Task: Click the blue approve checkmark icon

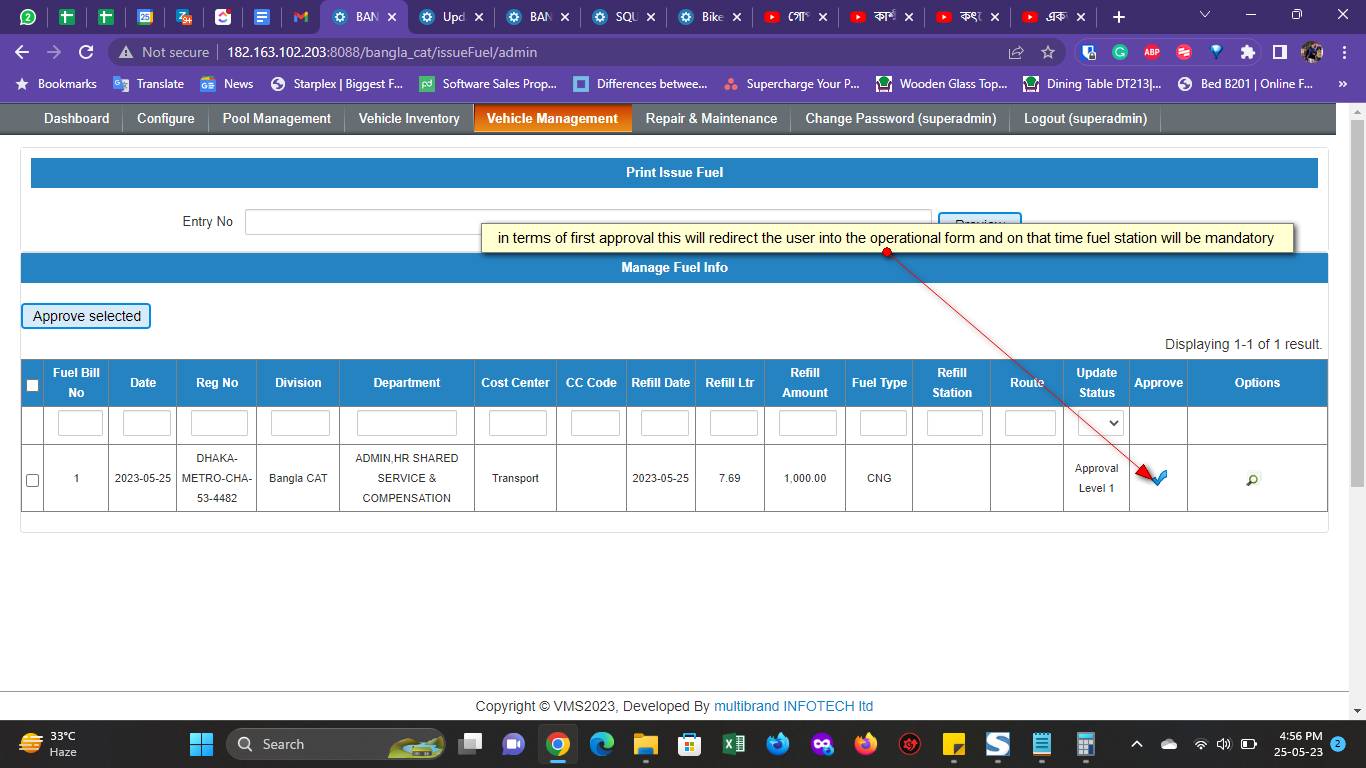Action: coord(1159,478)
